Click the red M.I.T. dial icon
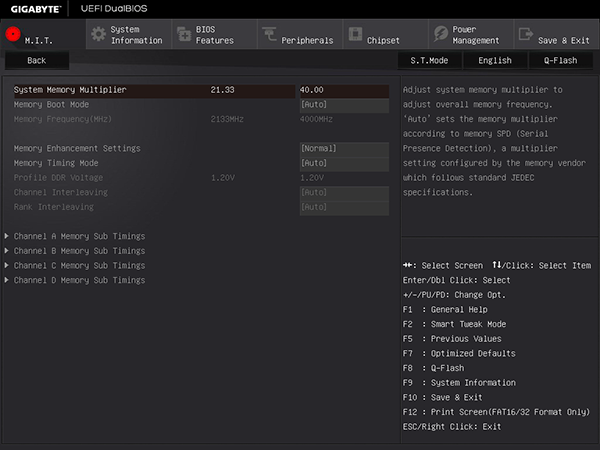The image size is (600, 450). coord(13,34)
